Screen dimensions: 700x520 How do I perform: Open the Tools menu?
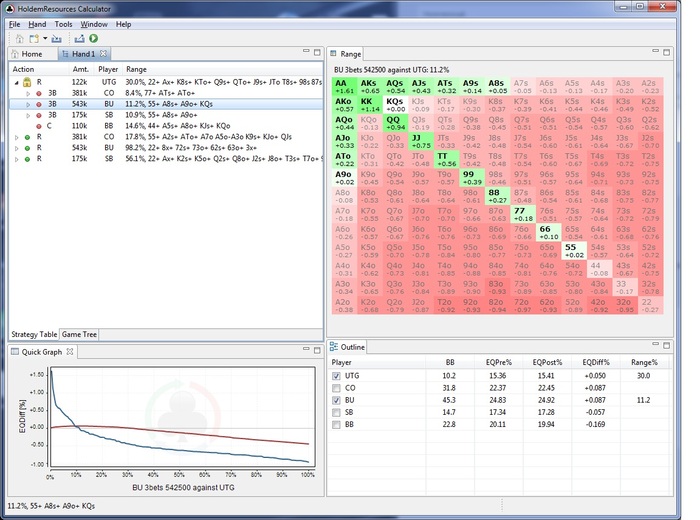(x=63, y=24)
